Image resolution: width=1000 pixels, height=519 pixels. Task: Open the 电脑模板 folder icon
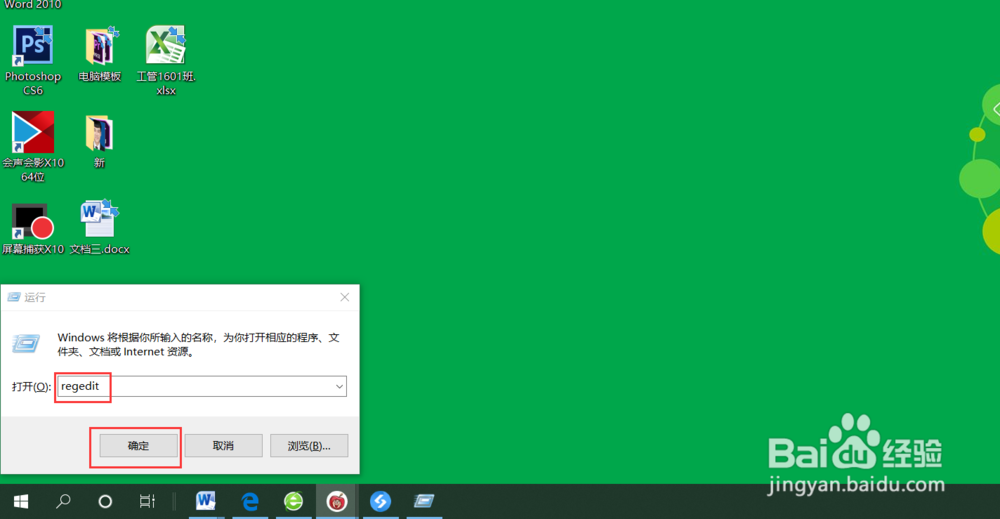point(99,46)
